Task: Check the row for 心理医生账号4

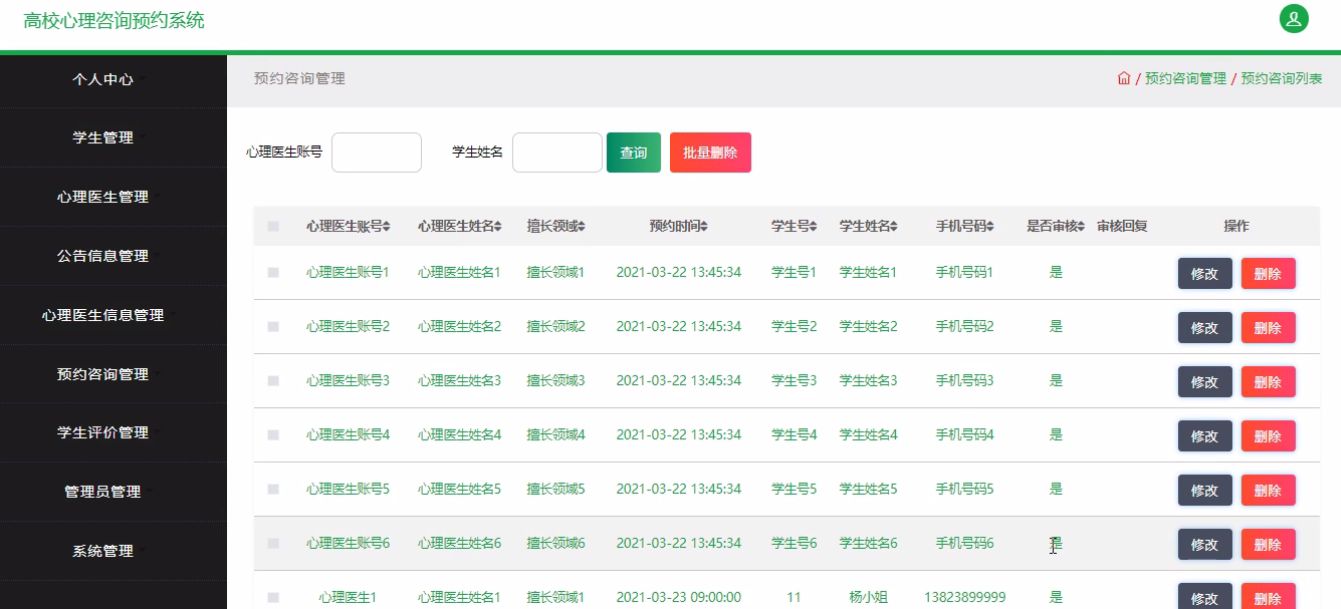Action: (273, 435)
